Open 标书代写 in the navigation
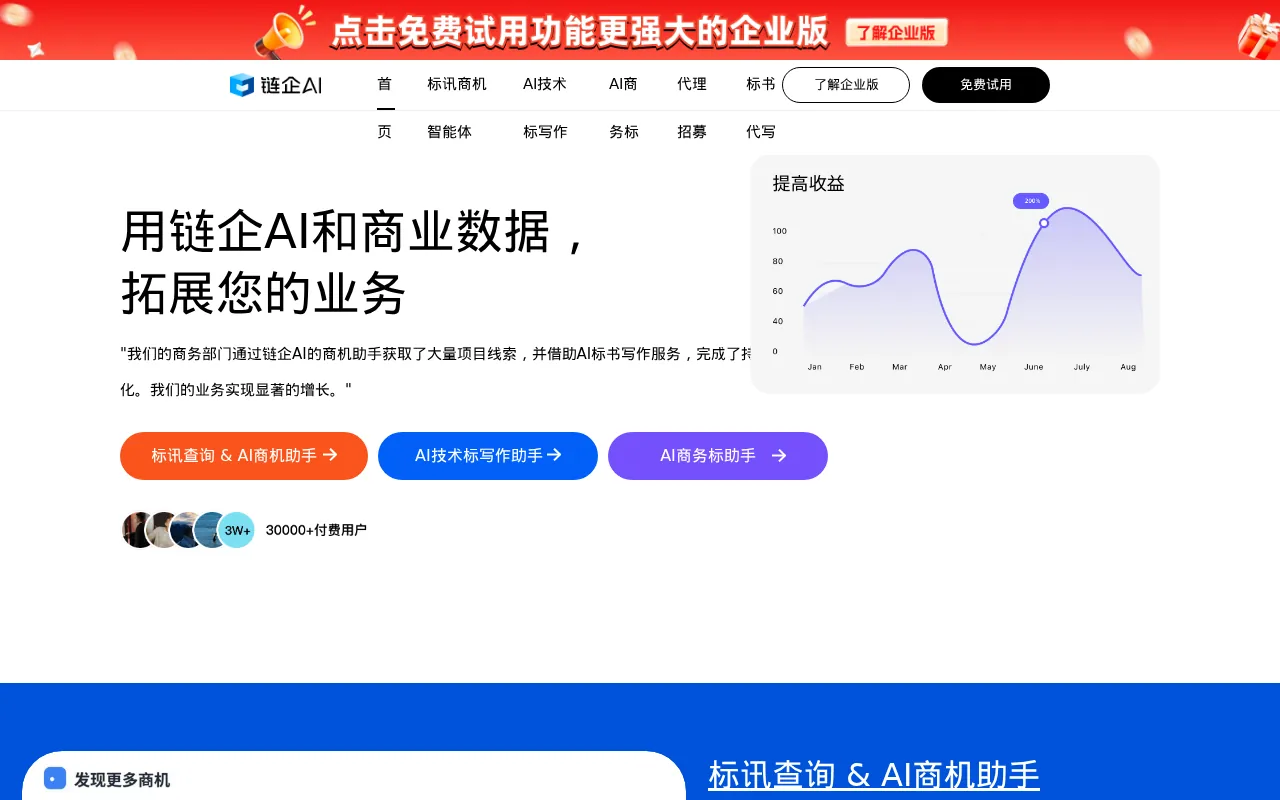The height and width of the screenshot is (800, 1280). pos(761,108)
